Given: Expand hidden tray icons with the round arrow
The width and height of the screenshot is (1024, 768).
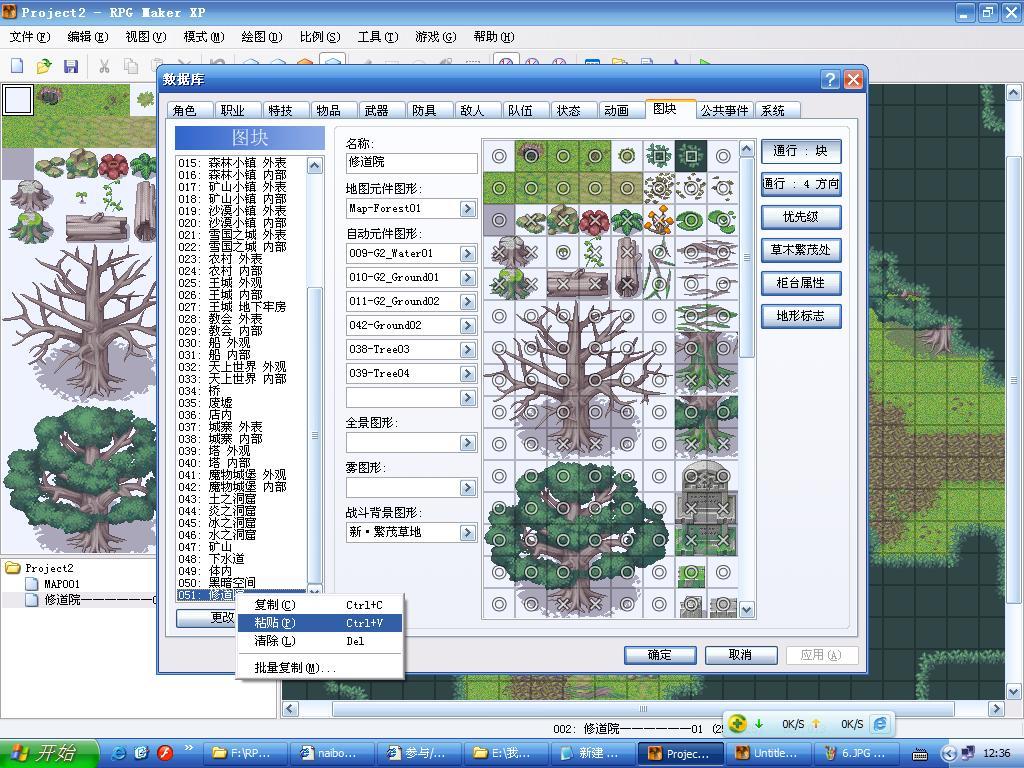Looking at the screenshot, I should [x=950, y=754].
